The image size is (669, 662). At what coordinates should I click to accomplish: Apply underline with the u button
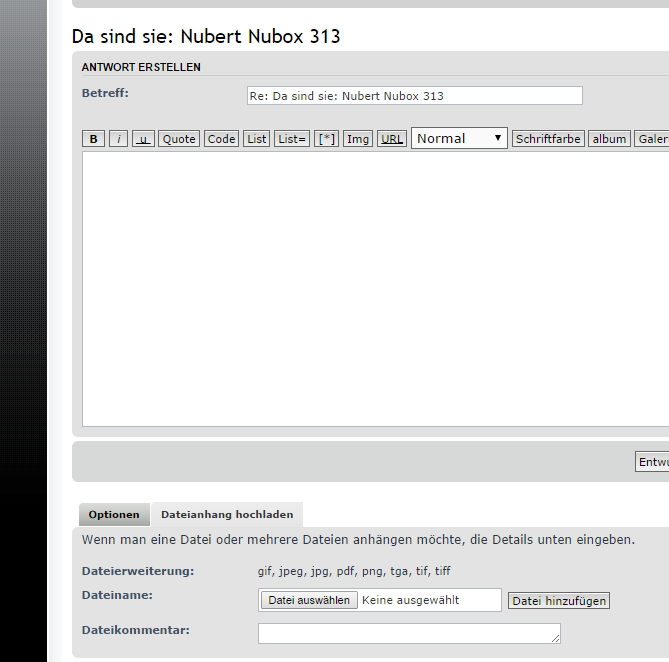[143, 139]
